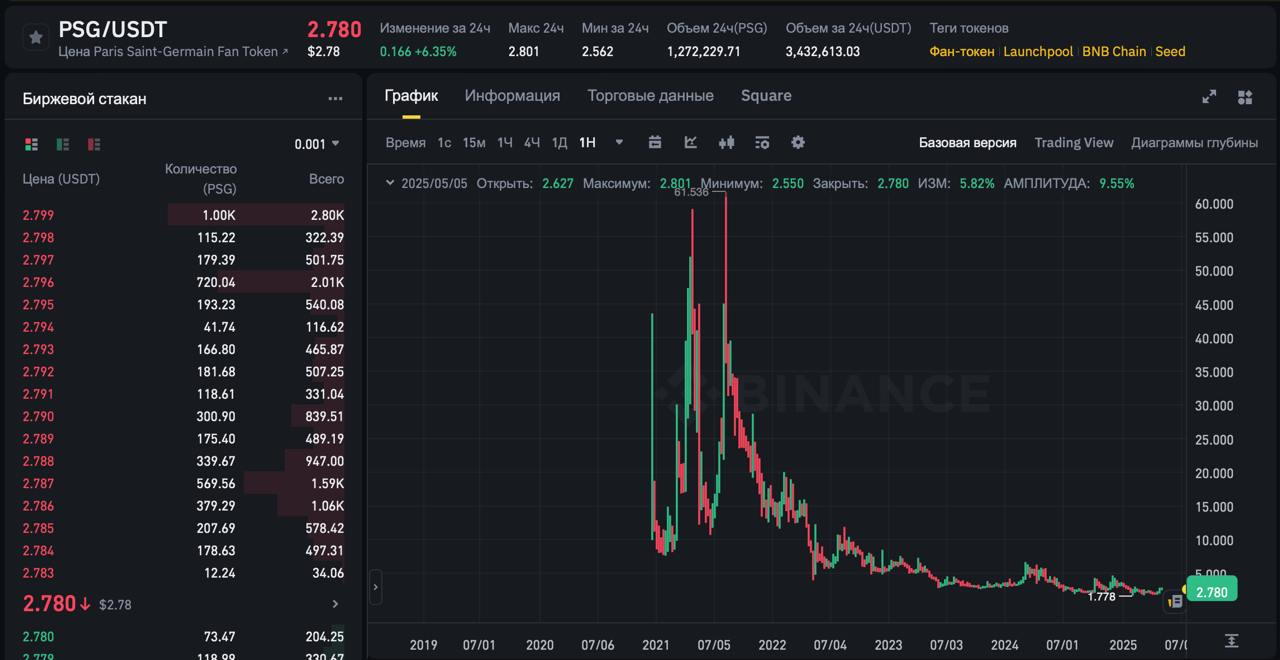
Task: Click the PSG/USDT pair name
Action: coord(113,29)
